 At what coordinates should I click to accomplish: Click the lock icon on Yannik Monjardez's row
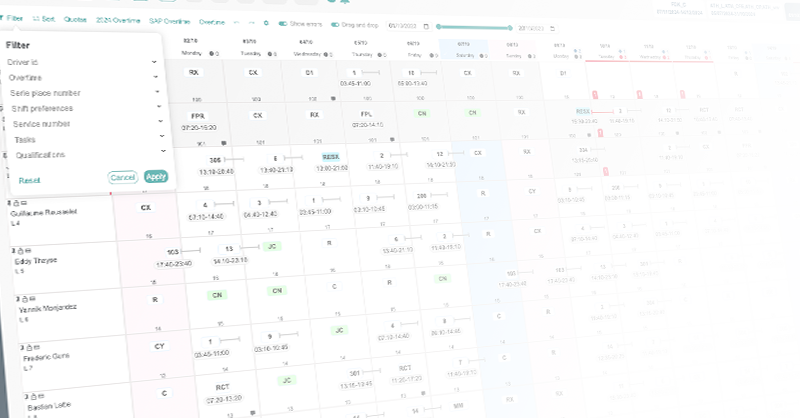point(24,299)
